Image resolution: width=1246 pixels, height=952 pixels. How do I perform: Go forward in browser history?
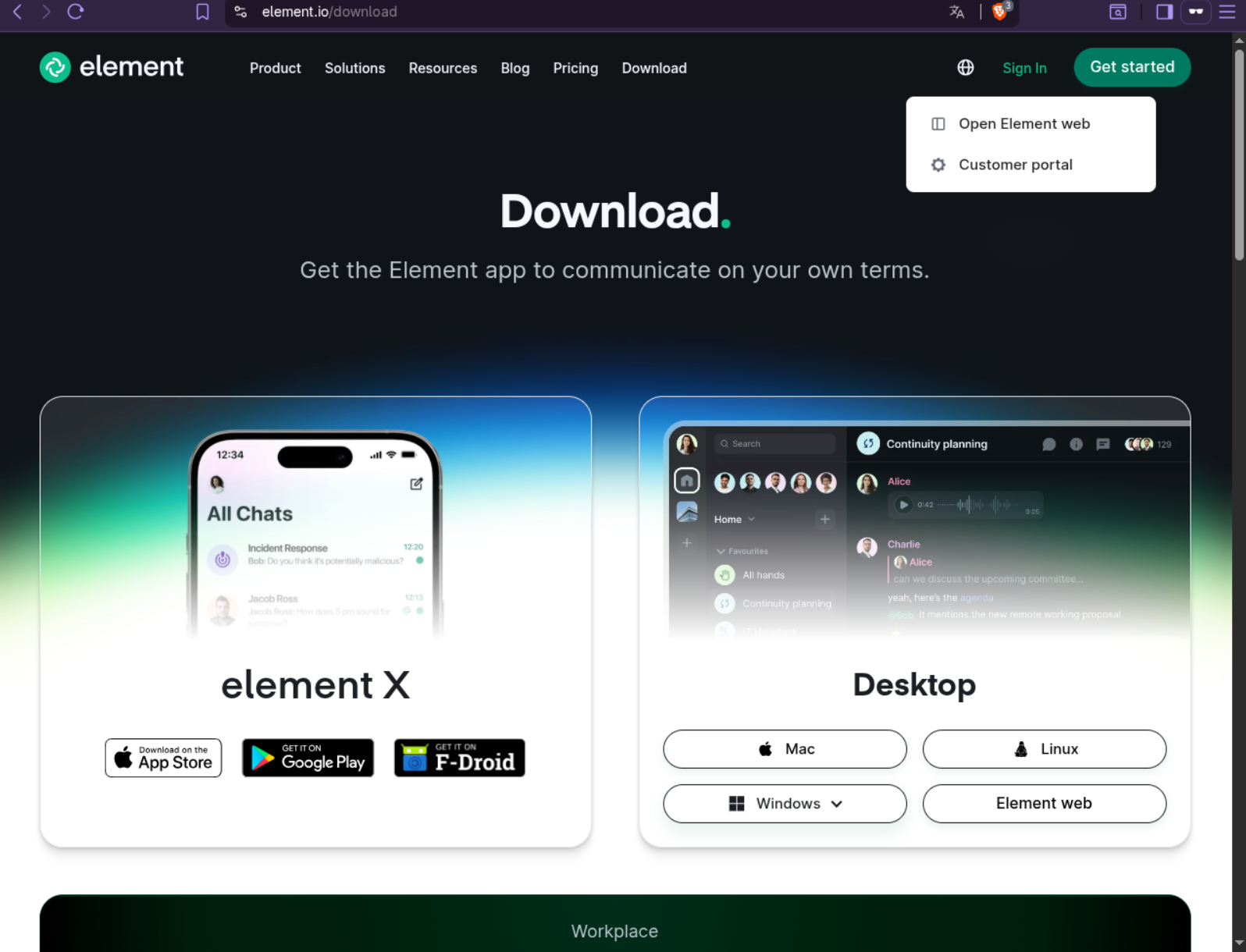46,12
